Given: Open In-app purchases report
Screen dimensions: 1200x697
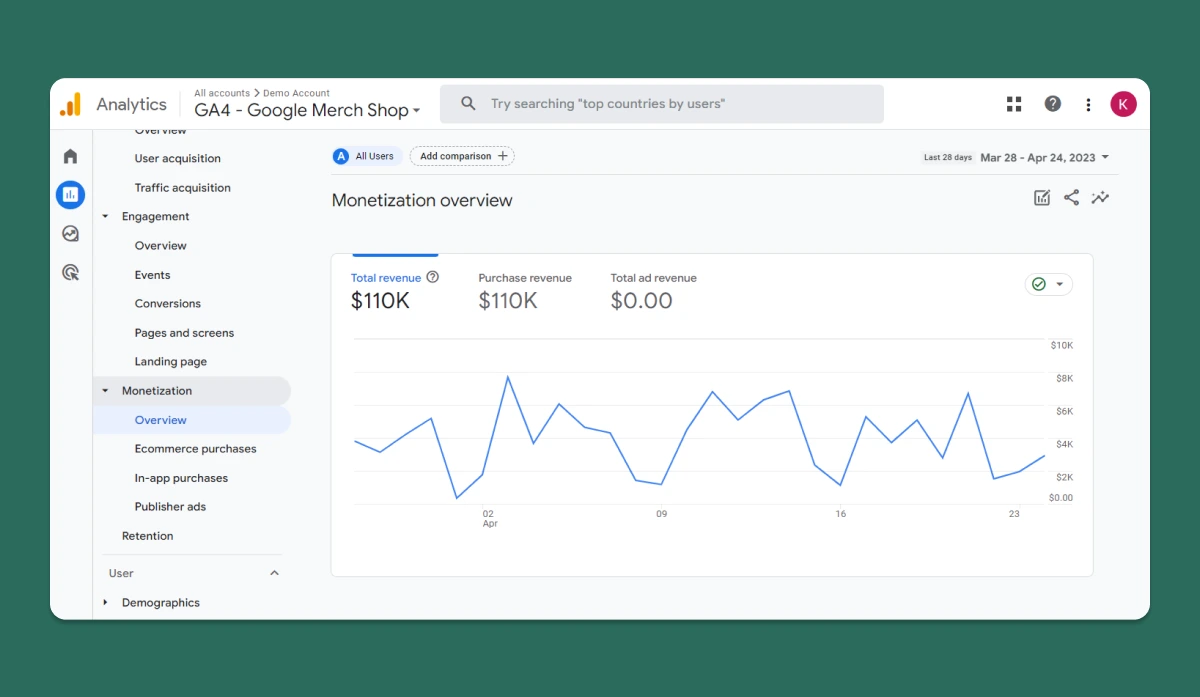Looking at the screenshot, I should 182,478.
